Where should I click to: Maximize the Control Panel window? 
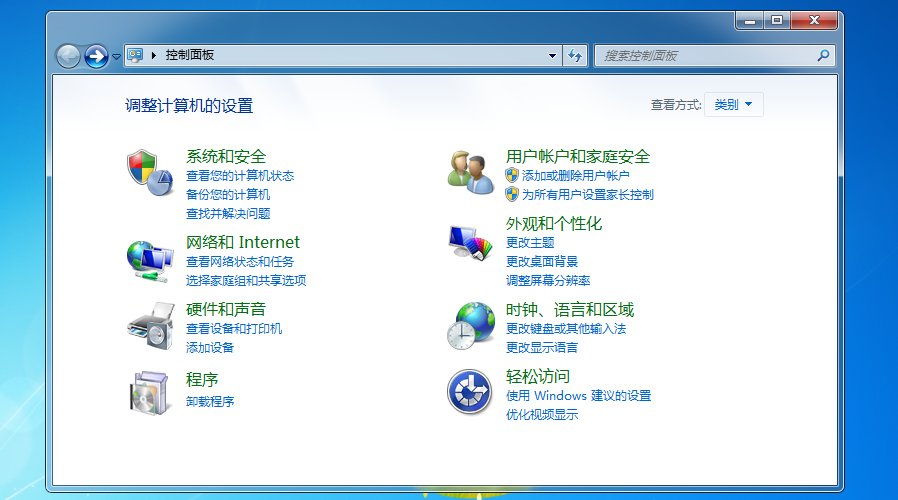777,21
